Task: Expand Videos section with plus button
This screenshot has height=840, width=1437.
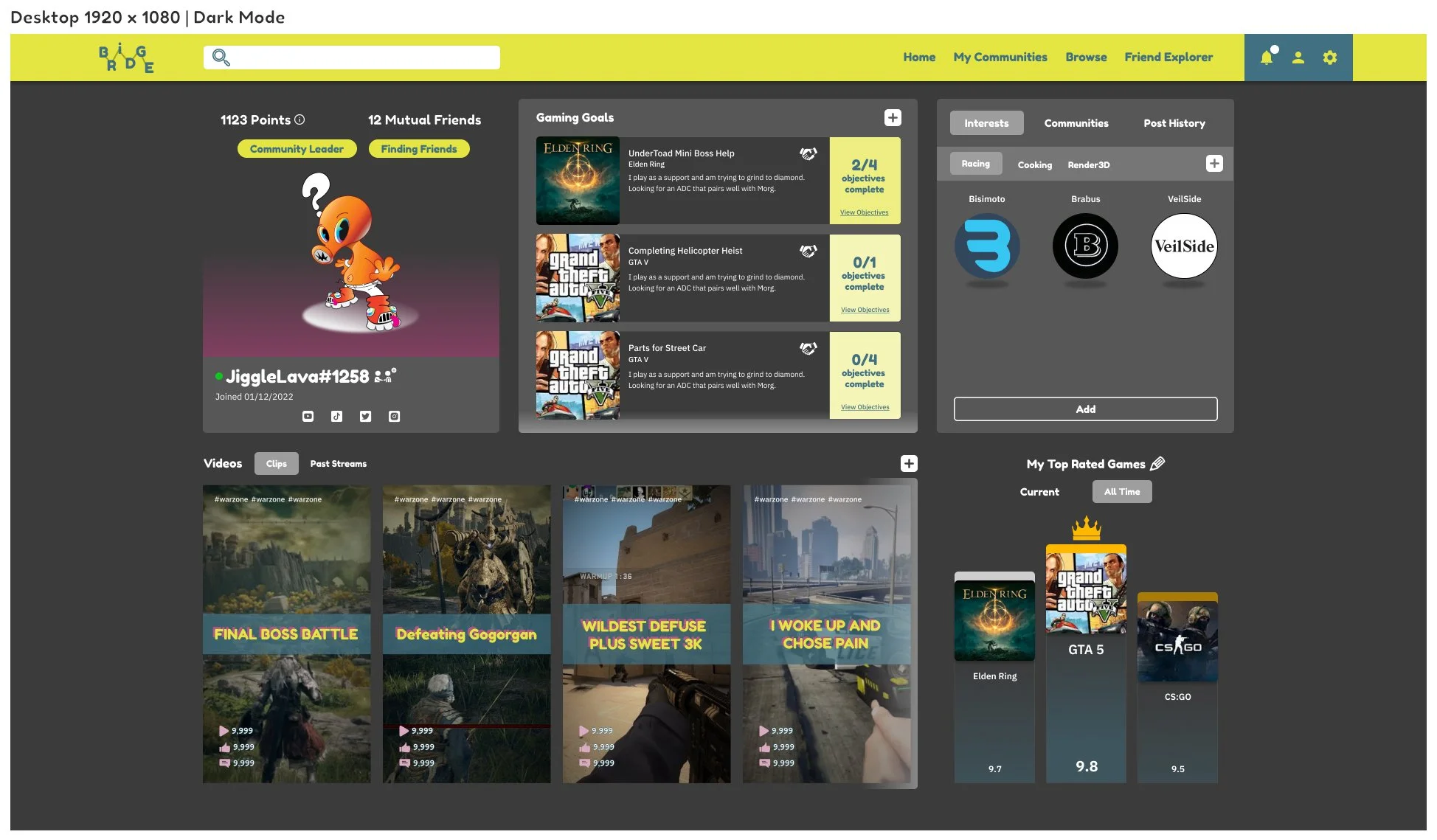Action: 909,464
